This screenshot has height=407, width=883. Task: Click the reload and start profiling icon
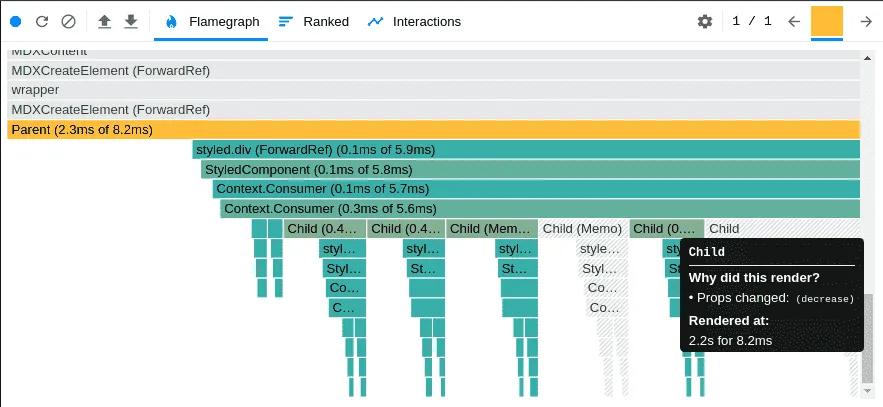[x=42, y=21]
